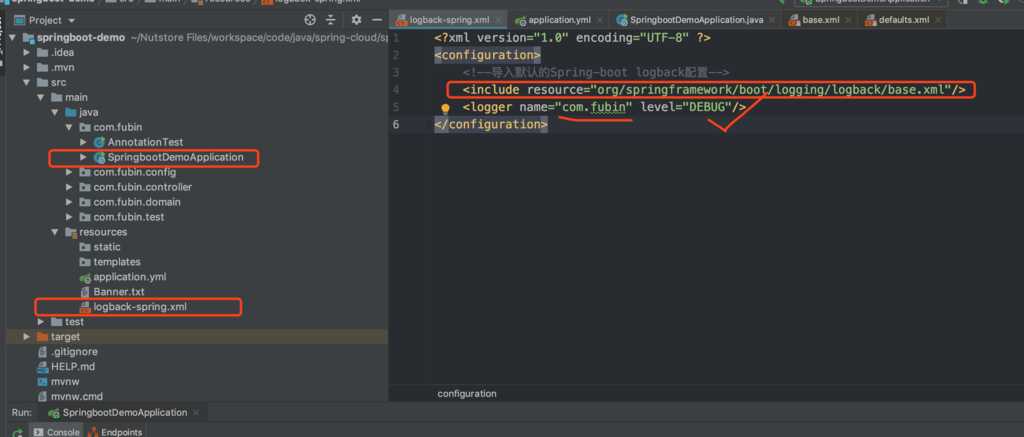Open SpringbootDemoApplication run tab

click(x=125, y=413)
